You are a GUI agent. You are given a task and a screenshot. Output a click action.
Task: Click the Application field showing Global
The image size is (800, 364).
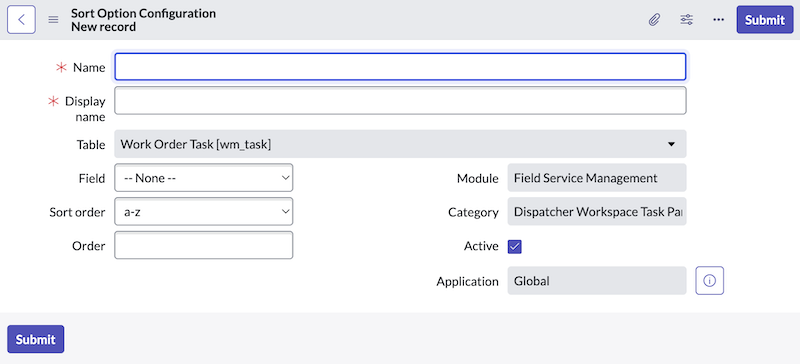[x=597, y=281]
